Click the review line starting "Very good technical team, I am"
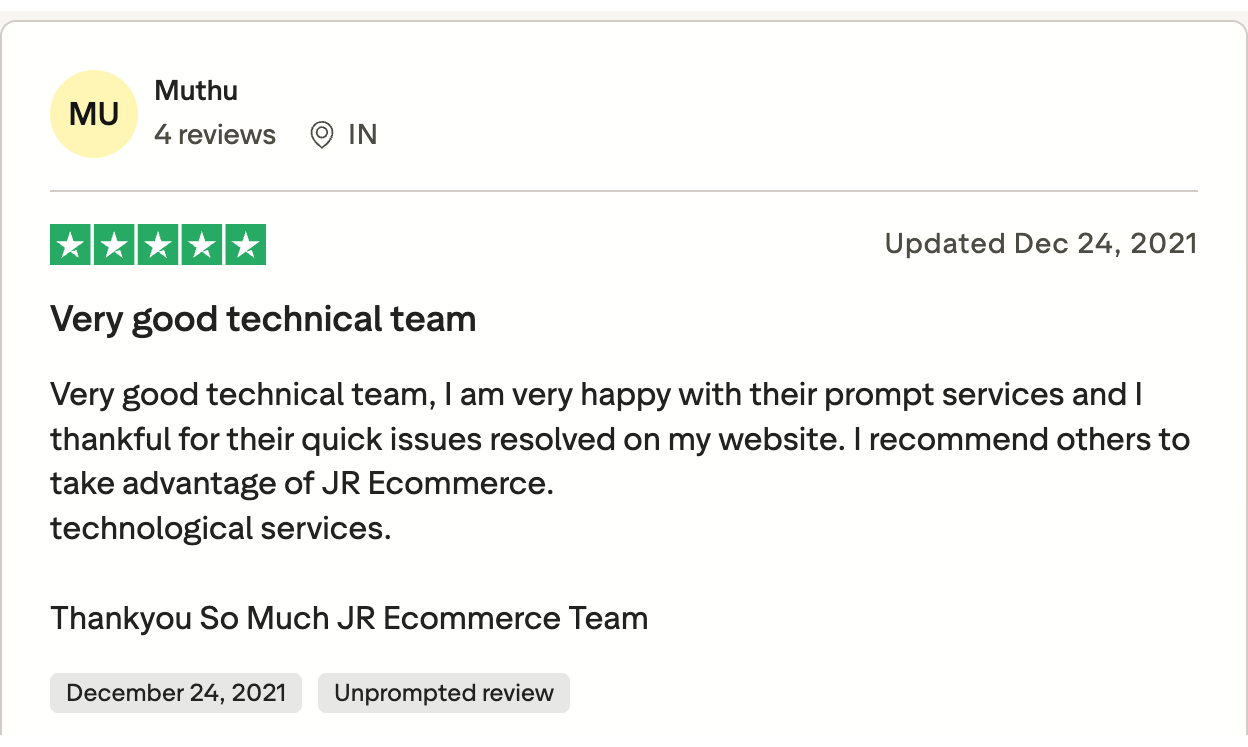This screenshot has width=1248, height=747. pyautogui.click(x=596, y=395)
